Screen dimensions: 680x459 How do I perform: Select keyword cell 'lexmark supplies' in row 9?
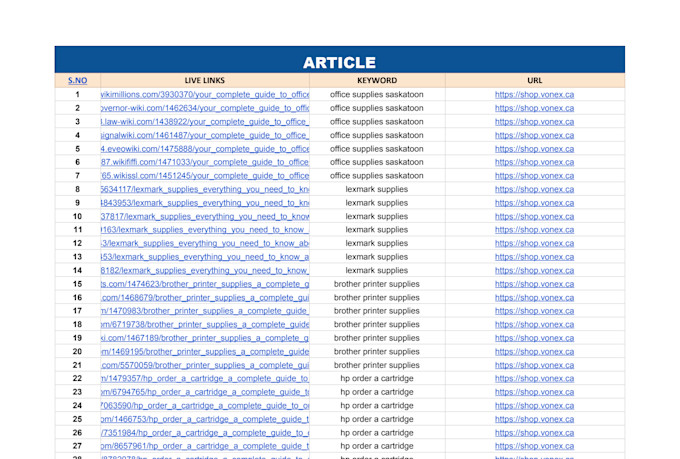click(377, 203)
